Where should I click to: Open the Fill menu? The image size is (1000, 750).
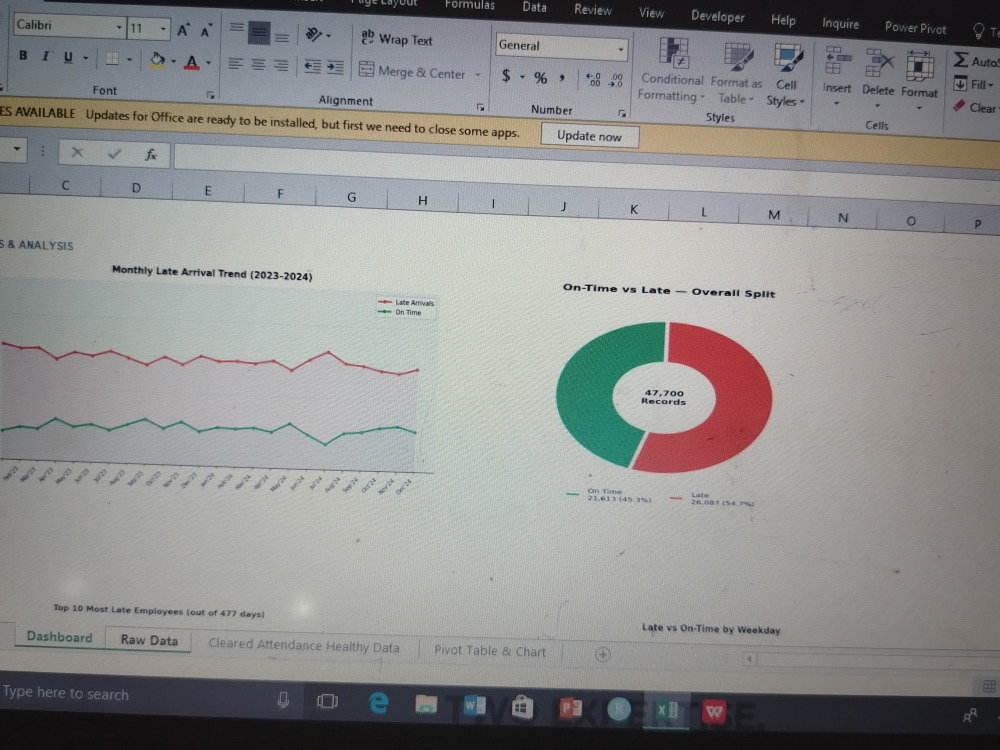coord(974,84)
